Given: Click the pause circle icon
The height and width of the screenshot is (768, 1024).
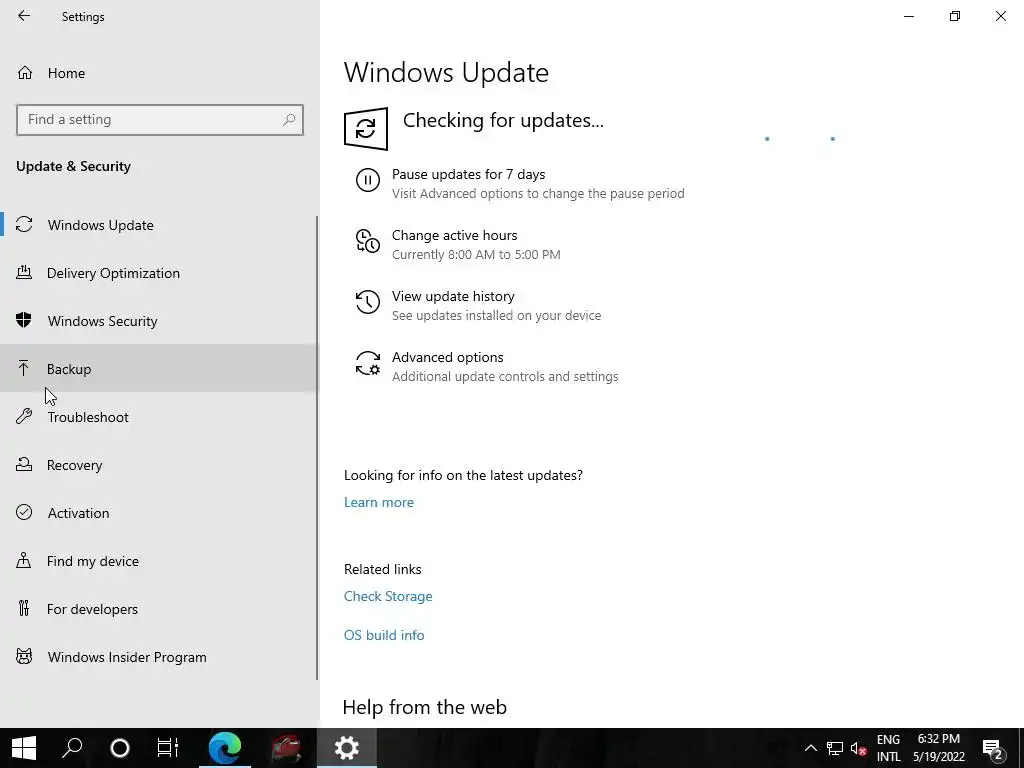Looking at the screenshot, I should [x=368, y=180].
